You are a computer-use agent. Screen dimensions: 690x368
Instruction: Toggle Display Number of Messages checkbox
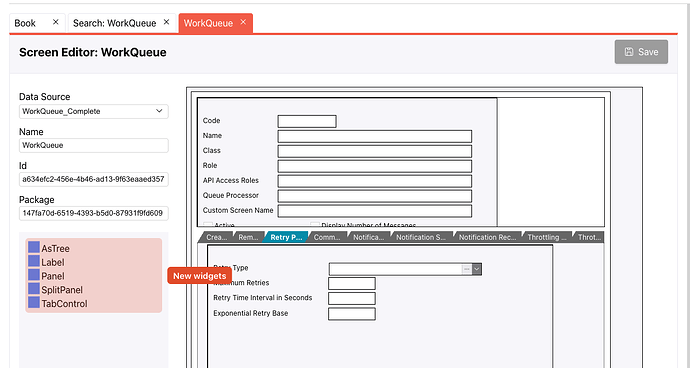click(x=315, y=224)
